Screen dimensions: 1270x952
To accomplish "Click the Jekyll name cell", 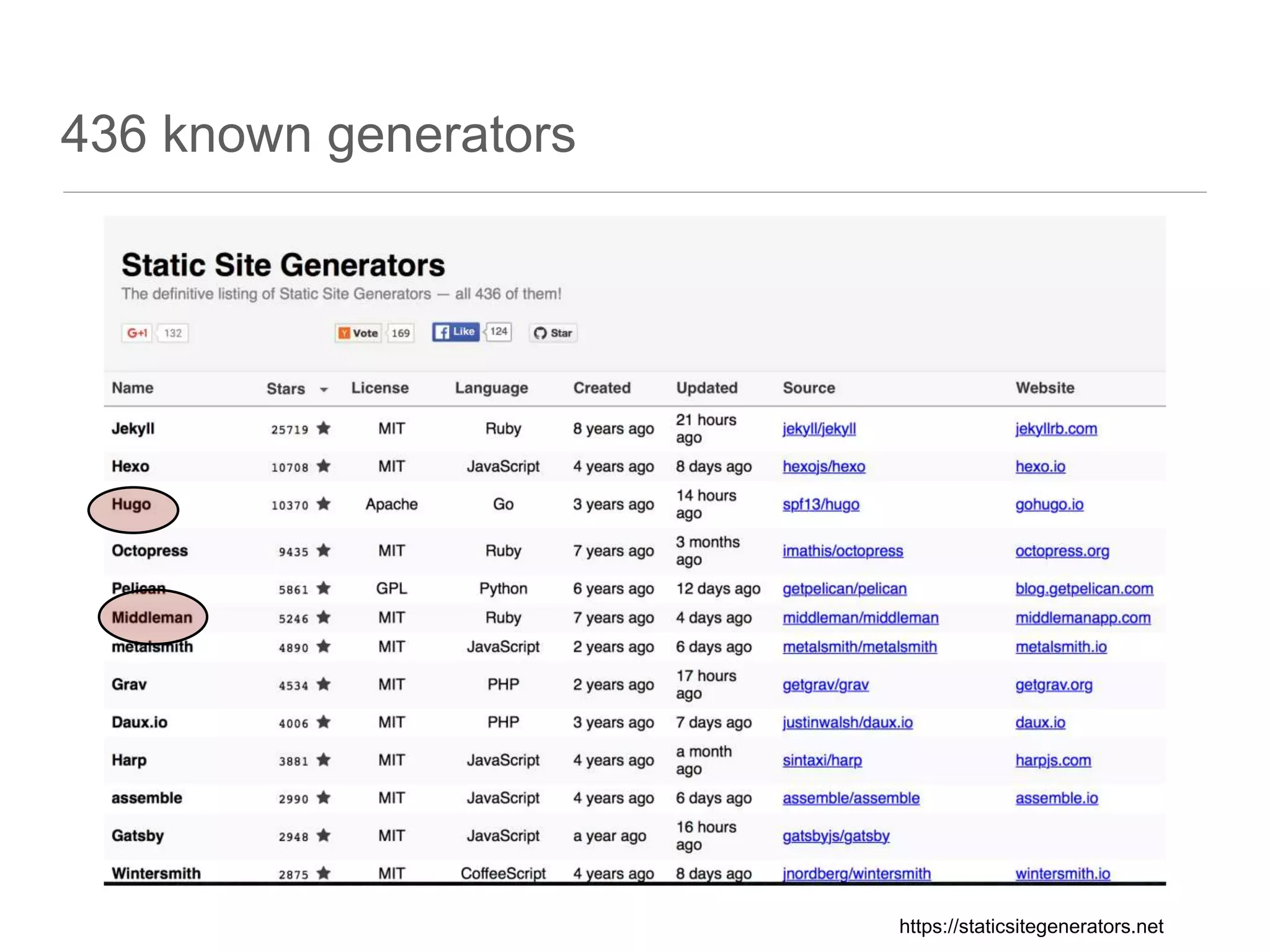I will click(133, 428).
